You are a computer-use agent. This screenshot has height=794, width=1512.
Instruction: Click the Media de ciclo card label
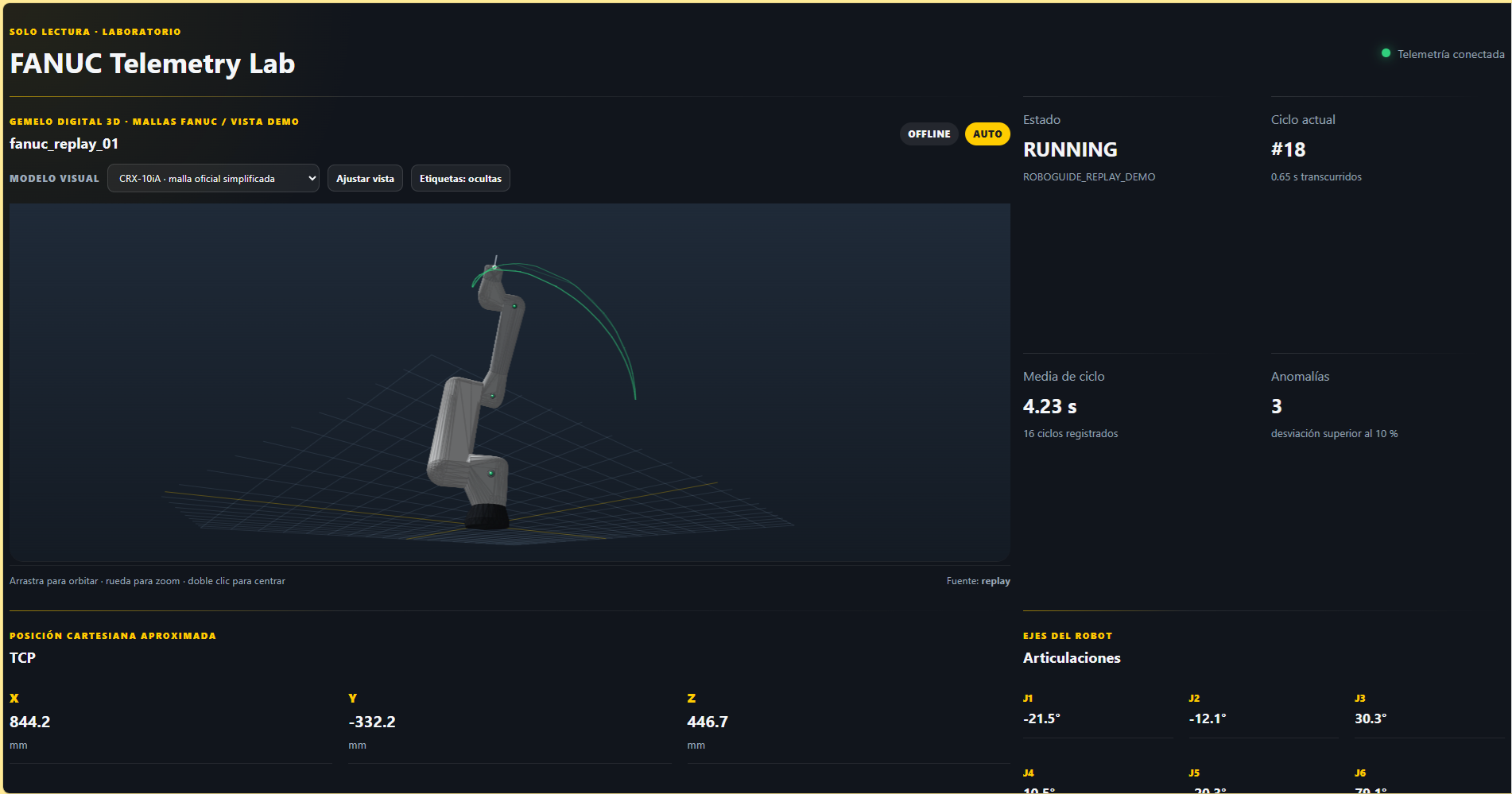pos(1064,377)
